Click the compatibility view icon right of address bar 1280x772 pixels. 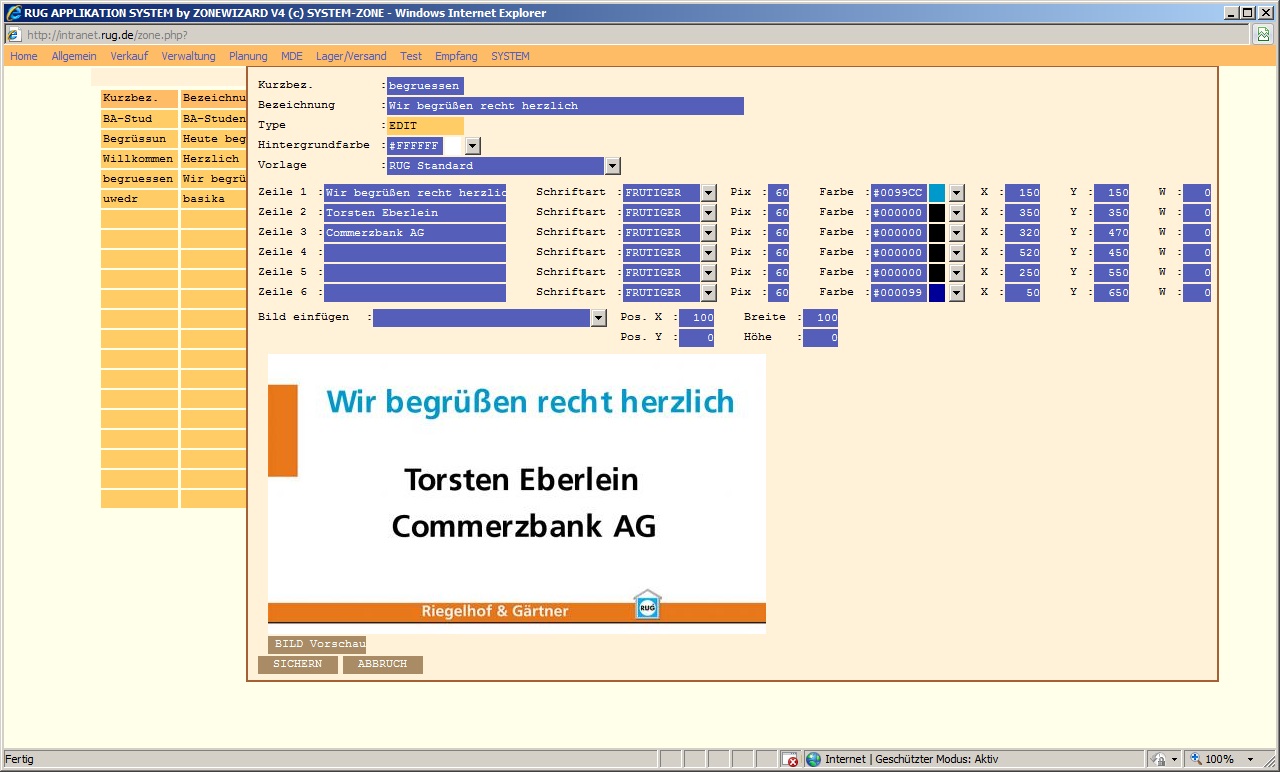click(1263, 35)
